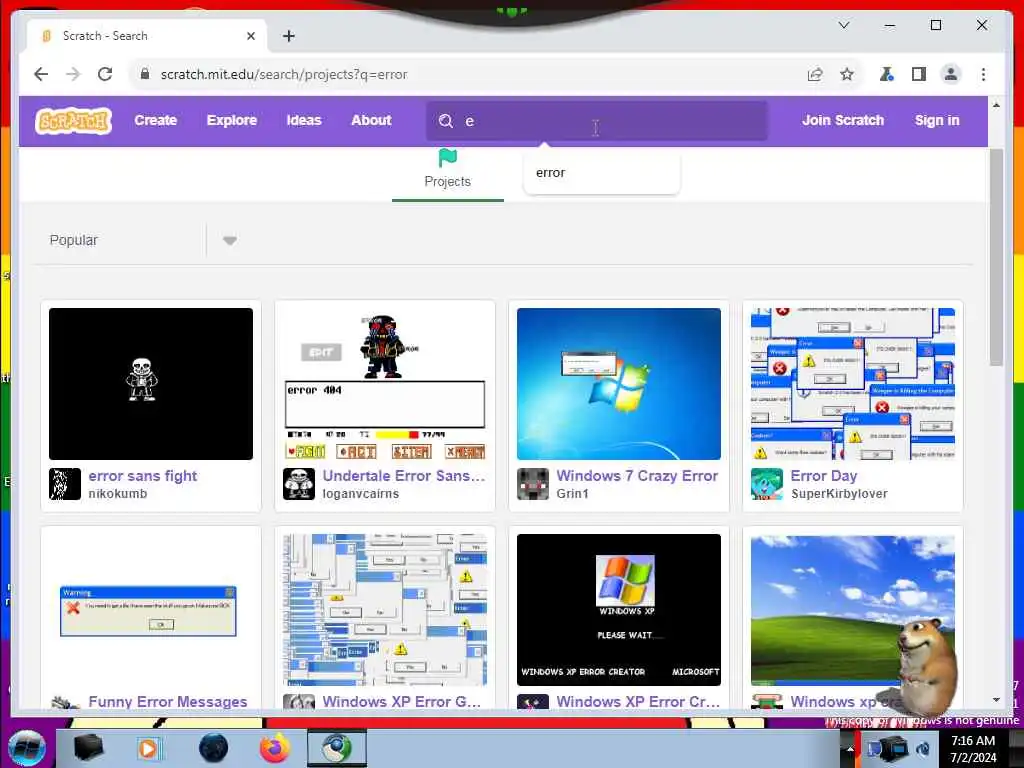Image resolution: width=1024 pixels, height=768 pixels.
Task: Open the Chrome Labs flask icon
Action: pos(886,74)
